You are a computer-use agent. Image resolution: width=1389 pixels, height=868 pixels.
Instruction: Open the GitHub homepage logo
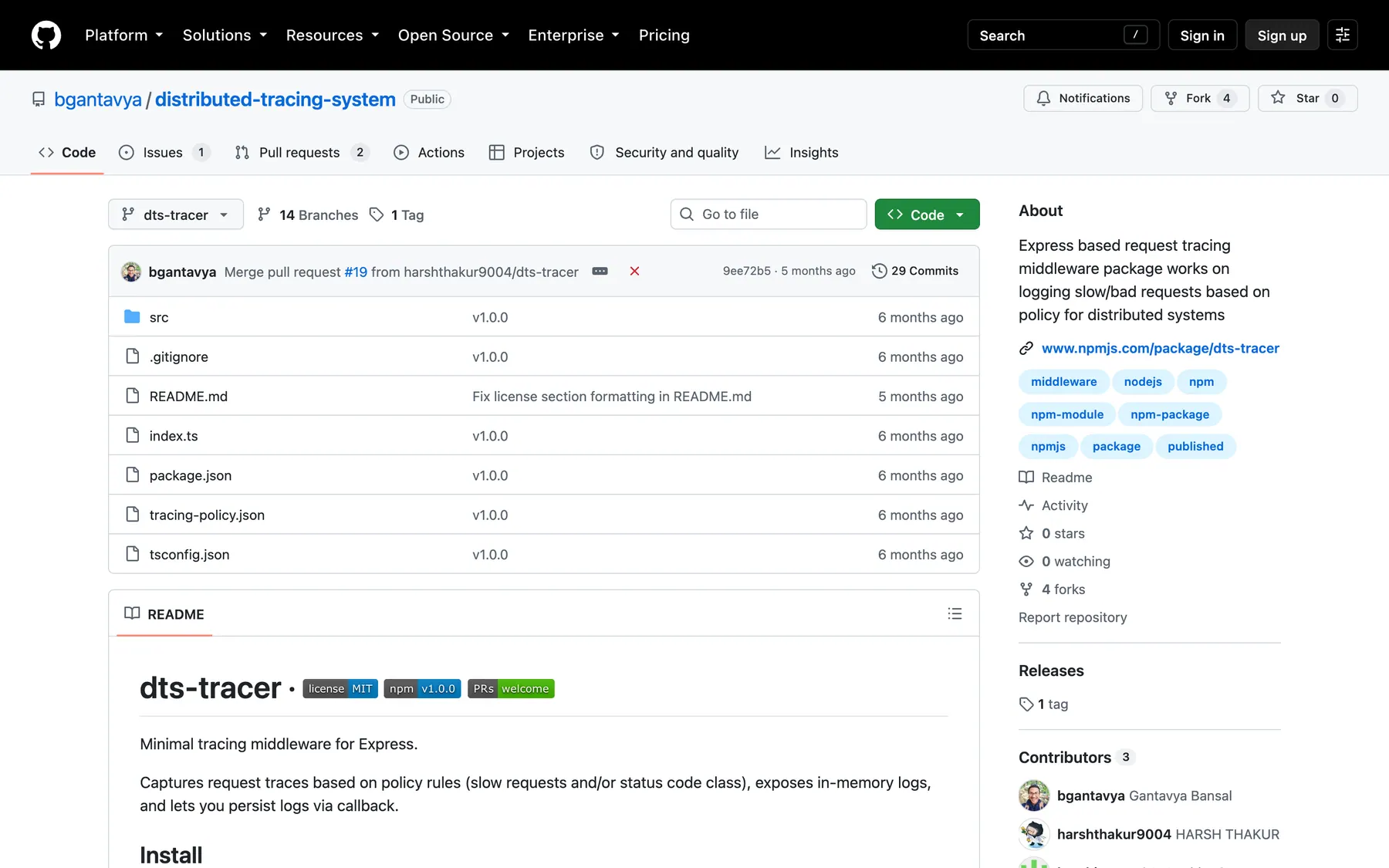tap(46, 35)
